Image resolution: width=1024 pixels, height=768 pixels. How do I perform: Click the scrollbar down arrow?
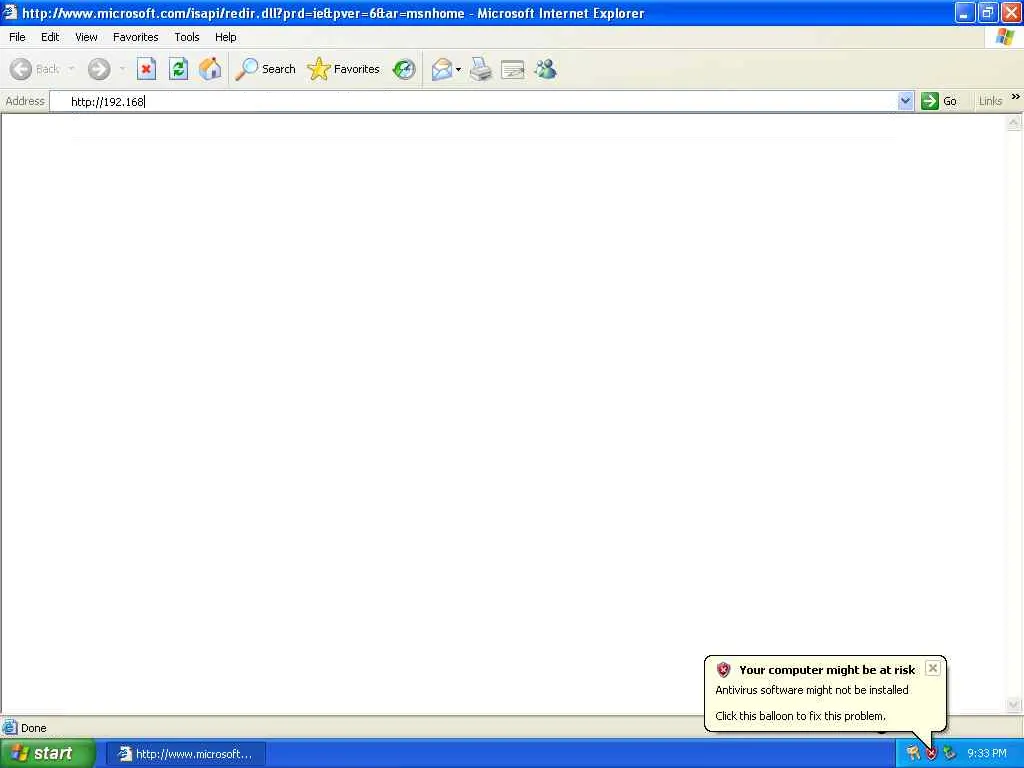pyautogui.click(x=1014, y=705)
